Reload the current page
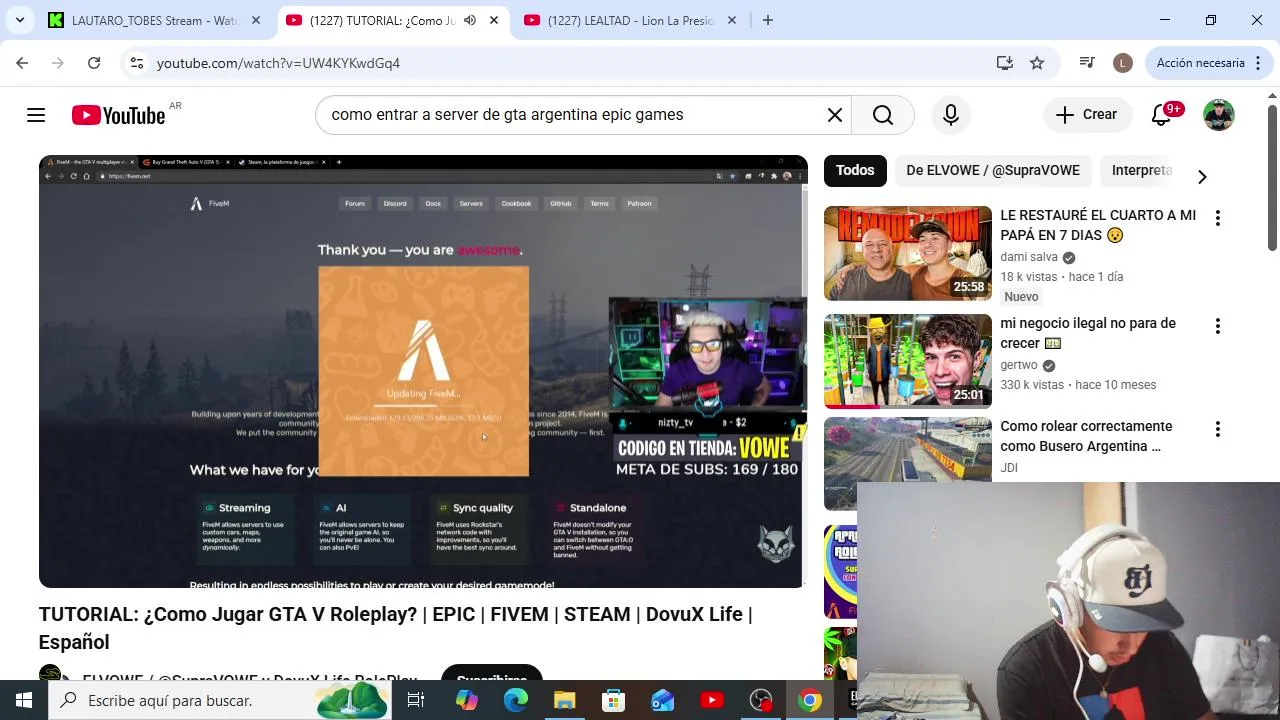The image size is (1280, 720). pyautogui.click(x=94, y=63)
